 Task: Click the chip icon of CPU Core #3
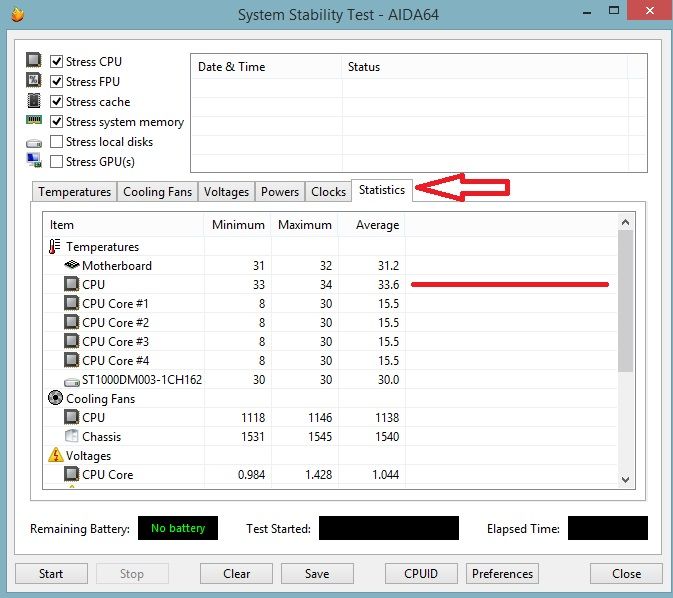tap(72, 341)
